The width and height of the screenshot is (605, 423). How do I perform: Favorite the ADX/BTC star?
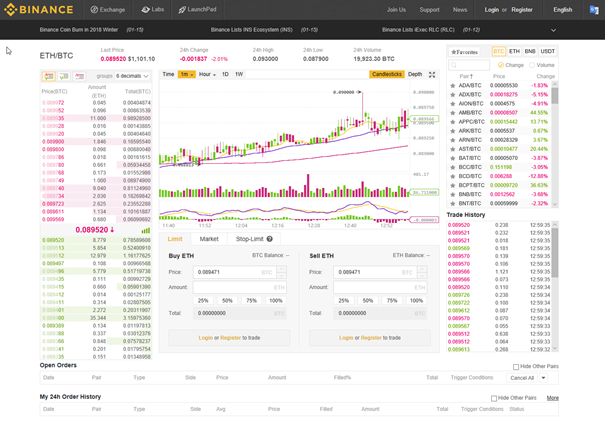coord(453,95)
